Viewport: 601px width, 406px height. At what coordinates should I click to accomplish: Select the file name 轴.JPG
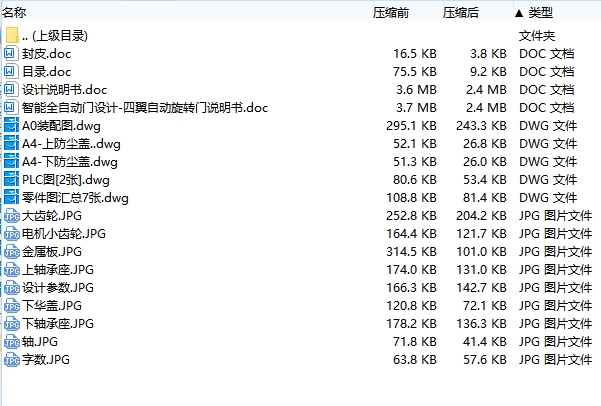[40, 342]
